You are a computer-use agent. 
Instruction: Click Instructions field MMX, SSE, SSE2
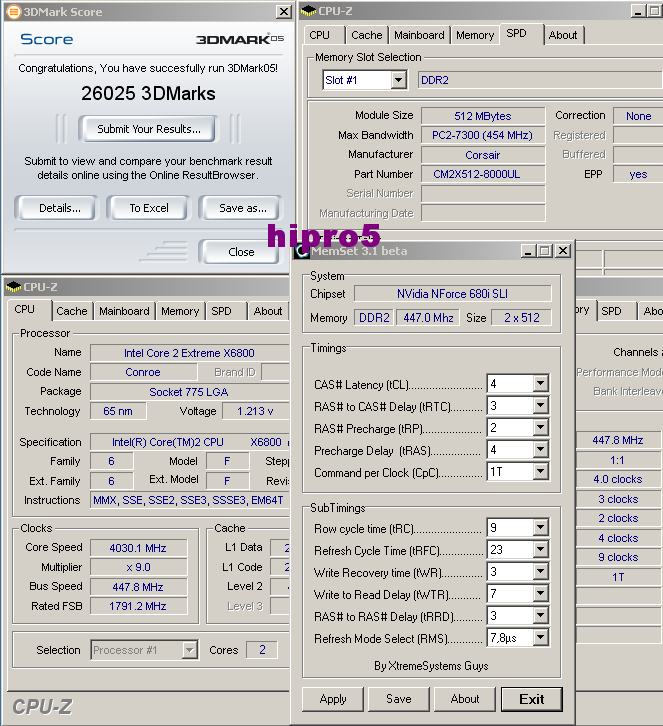[x=189, y=501]
